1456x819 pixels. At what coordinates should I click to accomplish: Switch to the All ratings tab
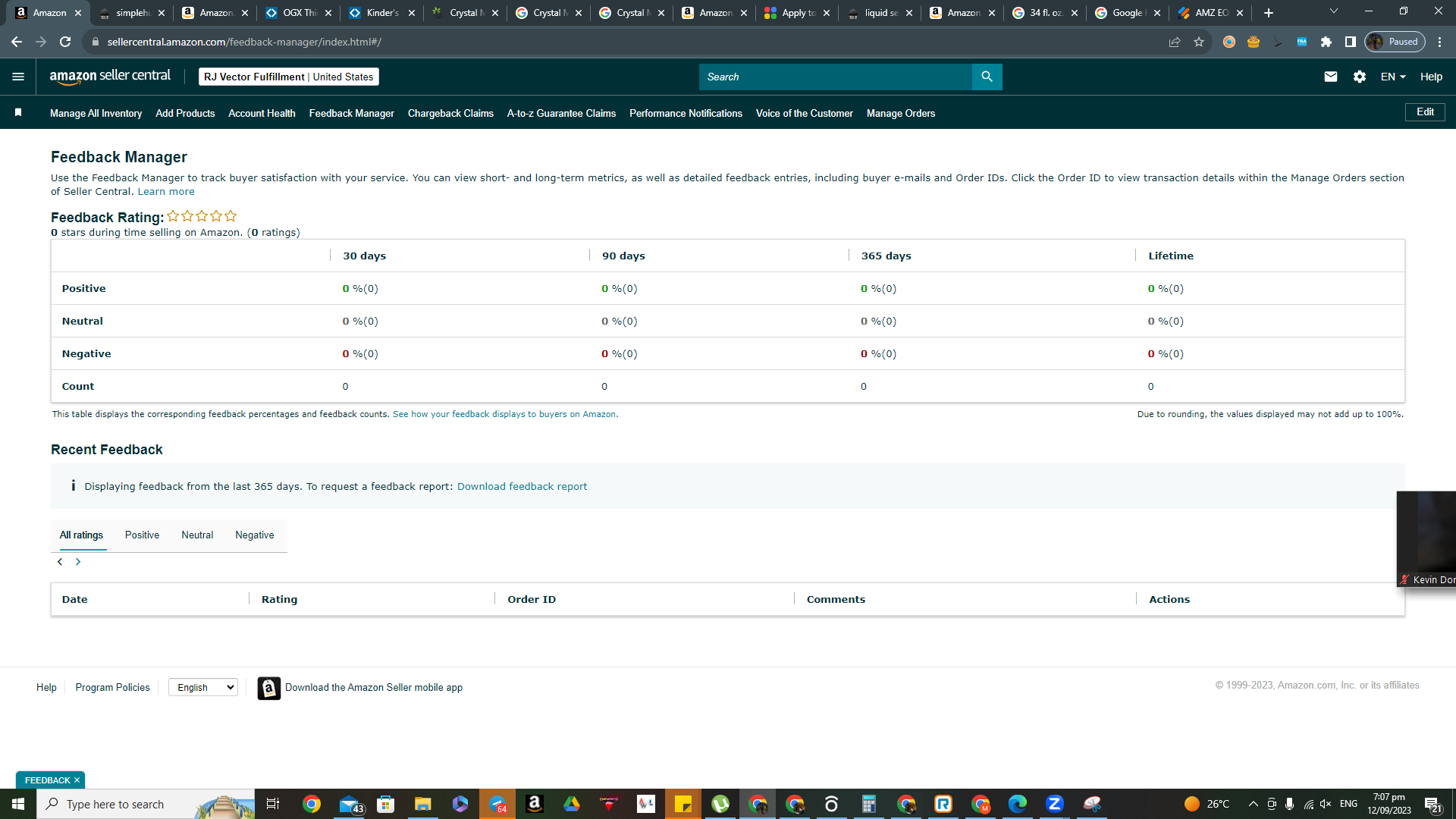tap(81, 535)
